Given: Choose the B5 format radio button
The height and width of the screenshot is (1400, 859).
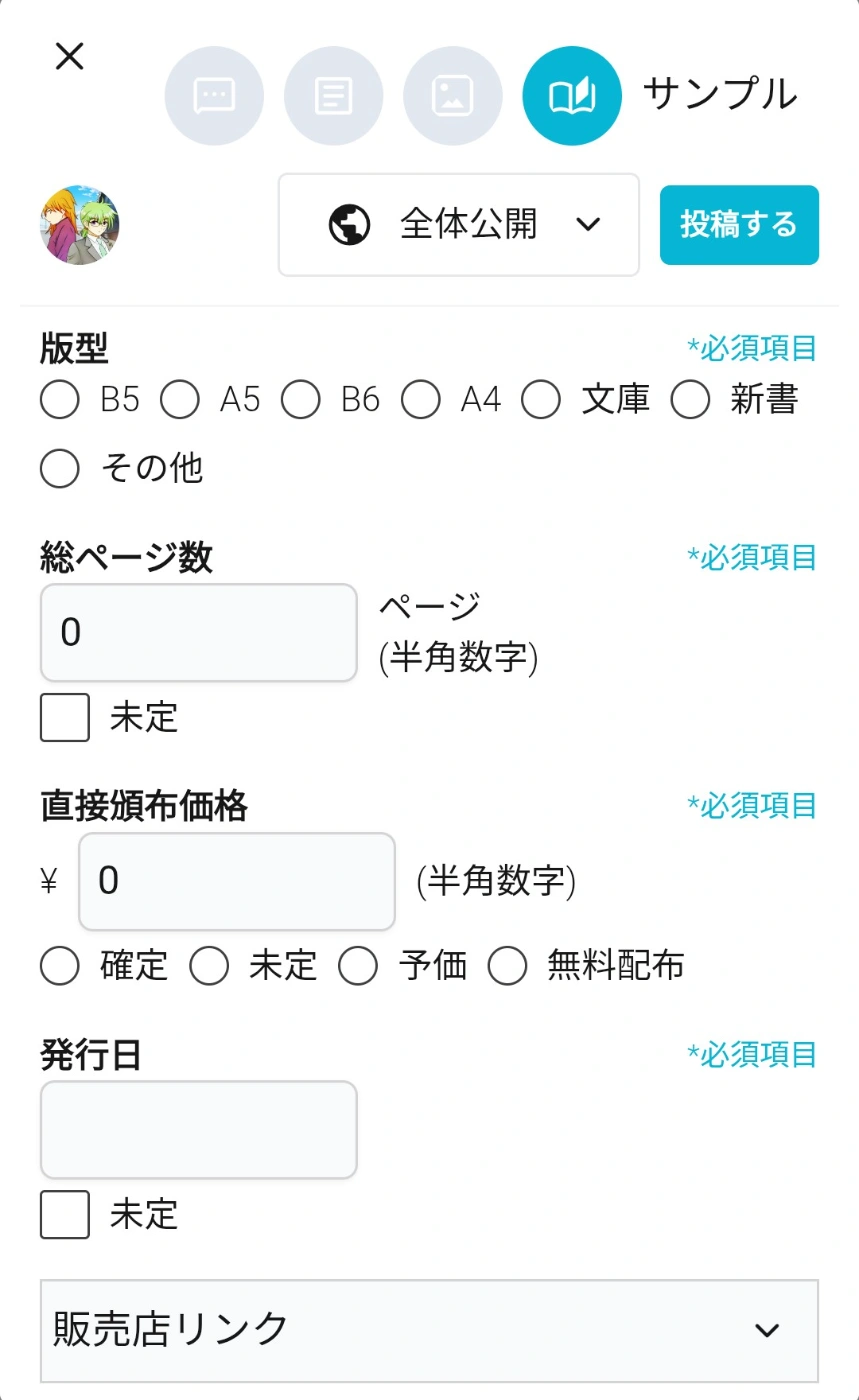Looking at the screenshot, I should [60, 401].
